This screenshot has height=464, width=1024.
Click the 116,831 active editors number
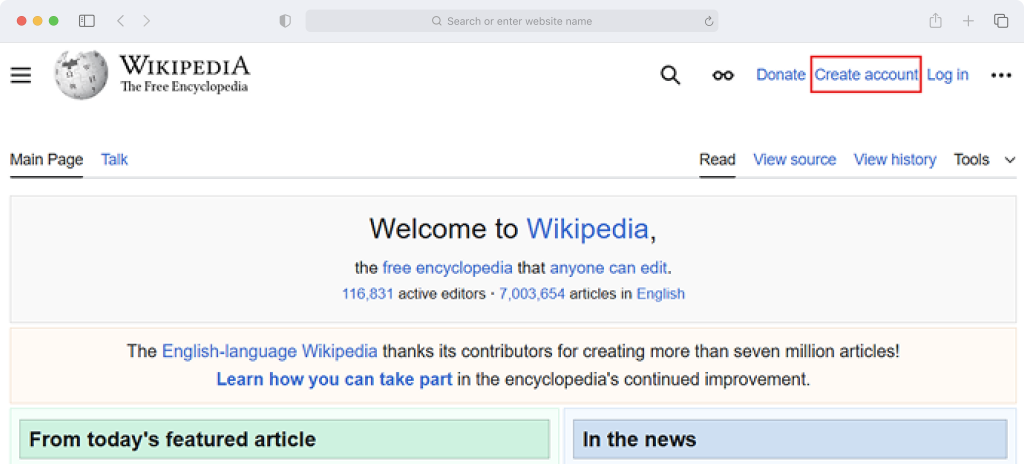coord(368,294)
